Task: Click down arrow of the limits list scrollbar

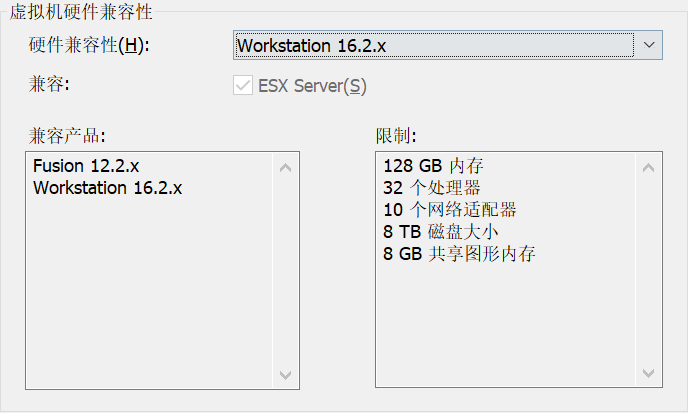Action: (649, 375)
